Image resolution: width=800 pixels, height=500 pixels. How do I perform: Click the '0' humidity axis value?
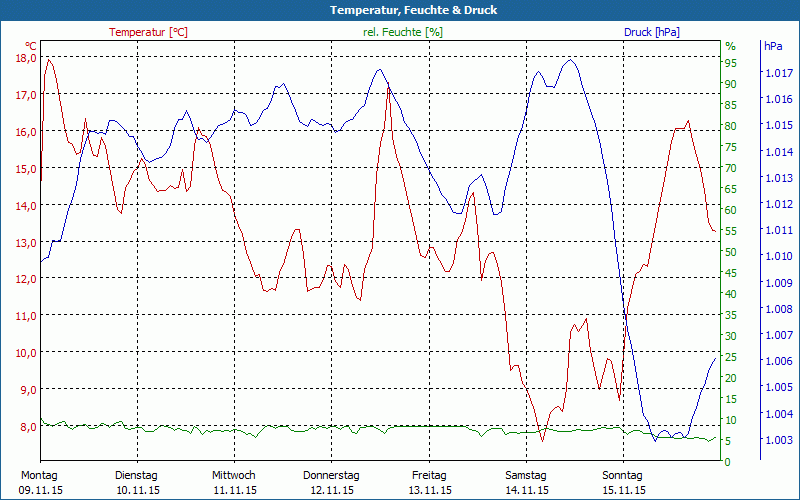tap(728, 462)
